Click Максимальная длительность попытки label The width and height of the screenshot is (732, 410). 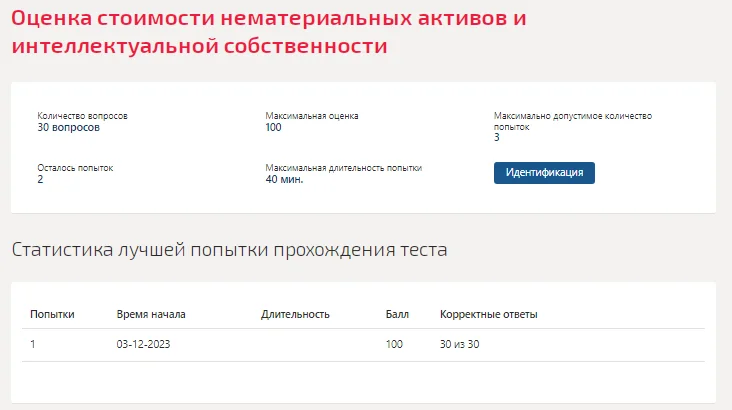pos(344,168)
